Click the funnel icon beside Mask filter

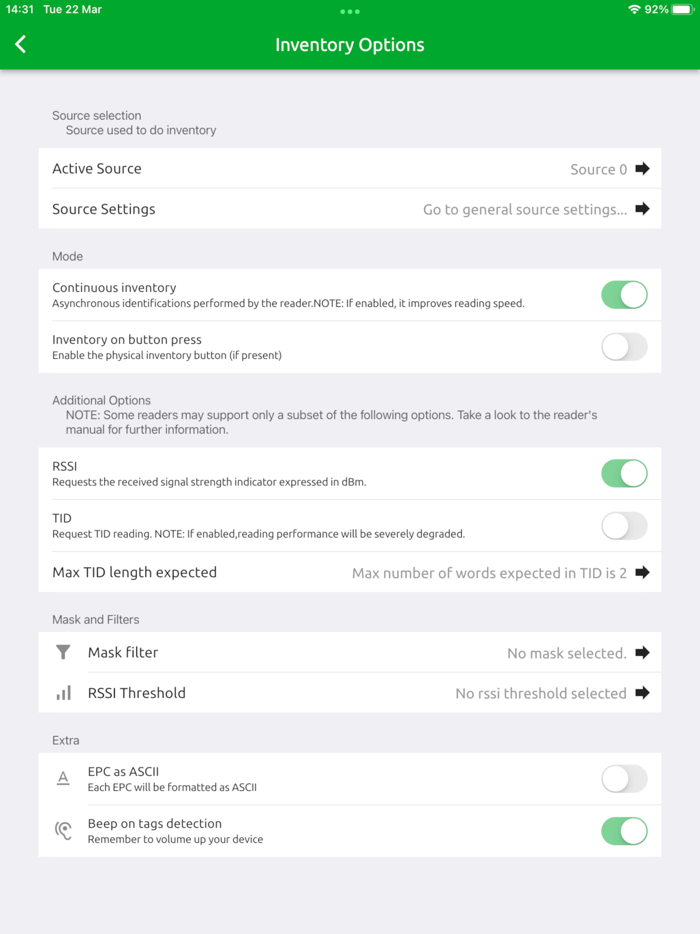click(63, 652)
